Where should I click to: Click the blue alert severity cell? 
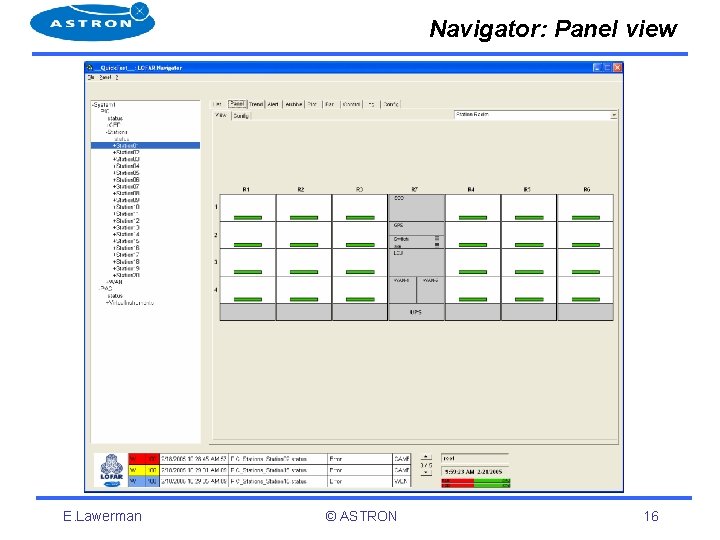[x=144, y=481]
